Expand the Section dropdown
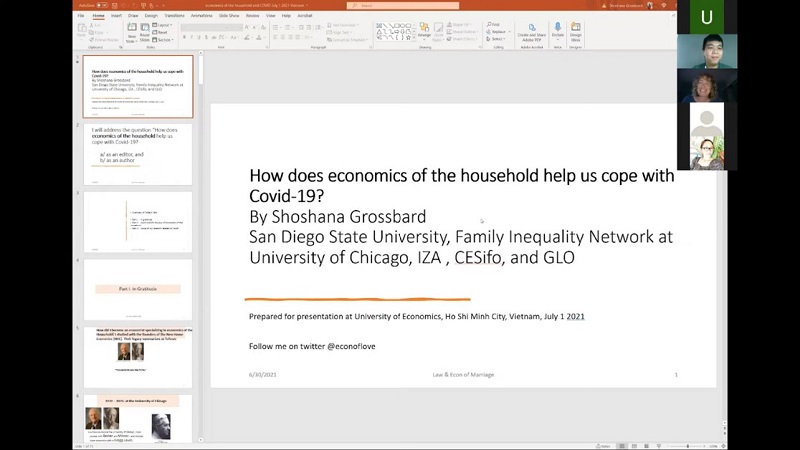The image size is (800, 450). pyautogui.click(x=163, y=39)
